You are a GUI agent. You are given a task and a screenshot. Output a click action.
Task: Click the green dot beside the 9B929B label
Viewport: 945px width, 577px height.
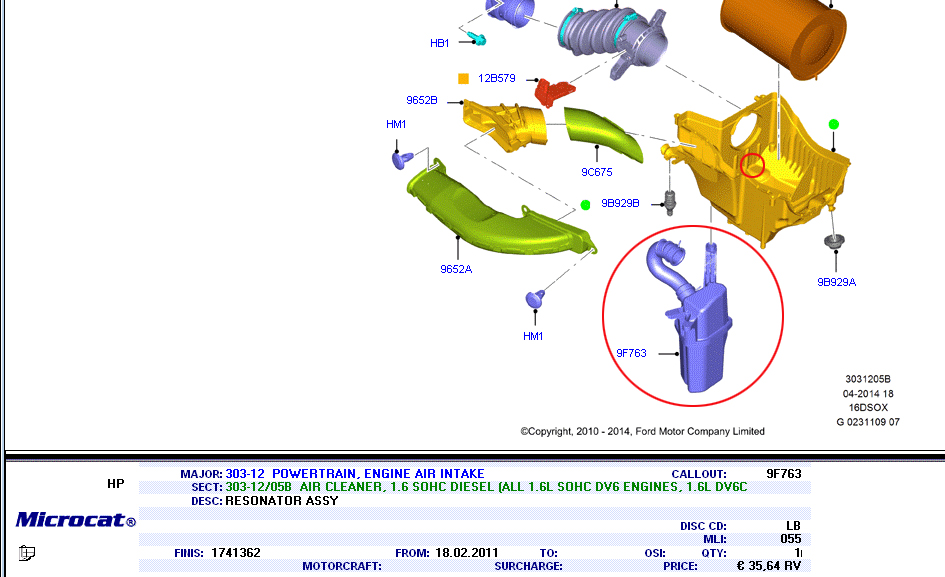tap(585, 204)
